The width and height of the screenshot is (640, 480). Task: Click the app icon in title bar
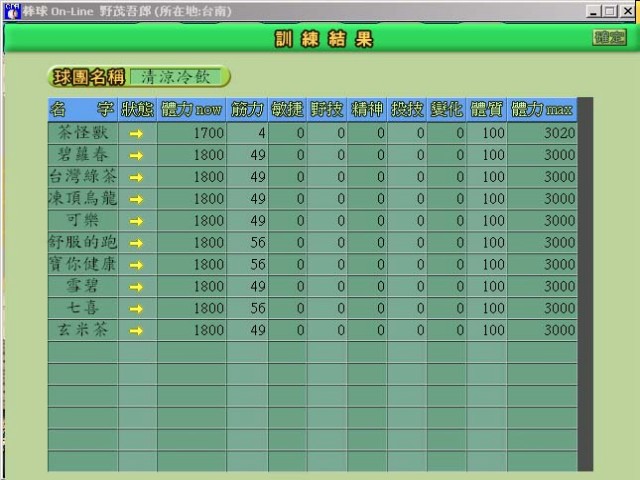pos(10,11)
